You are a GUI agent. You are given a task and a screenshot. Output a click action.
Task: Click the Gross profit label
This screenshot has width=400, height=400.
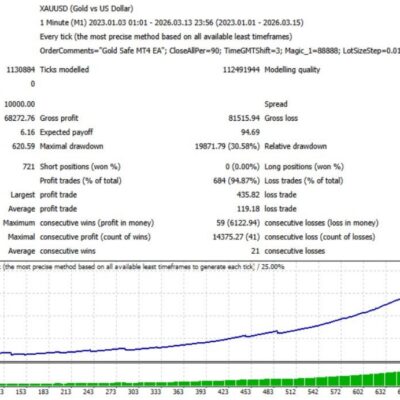point(59,118)
